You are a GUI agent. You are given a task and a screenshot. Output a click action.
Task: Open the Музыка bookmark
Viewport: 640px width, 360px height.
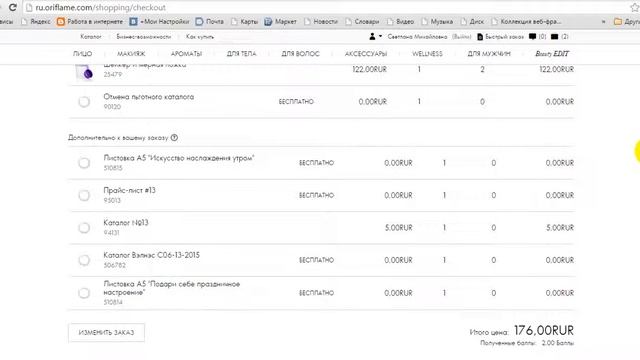point(437,22)
